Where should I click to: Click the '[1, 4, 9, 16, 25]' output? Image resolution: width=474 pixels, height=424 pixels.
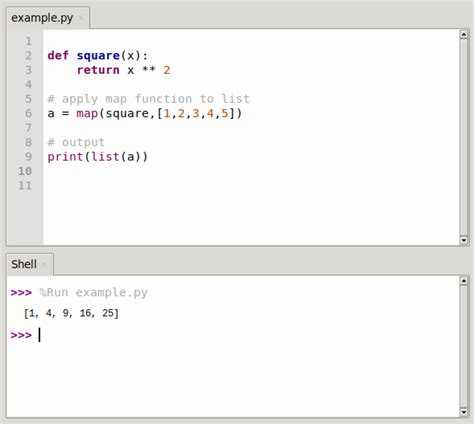click(71, 313)
